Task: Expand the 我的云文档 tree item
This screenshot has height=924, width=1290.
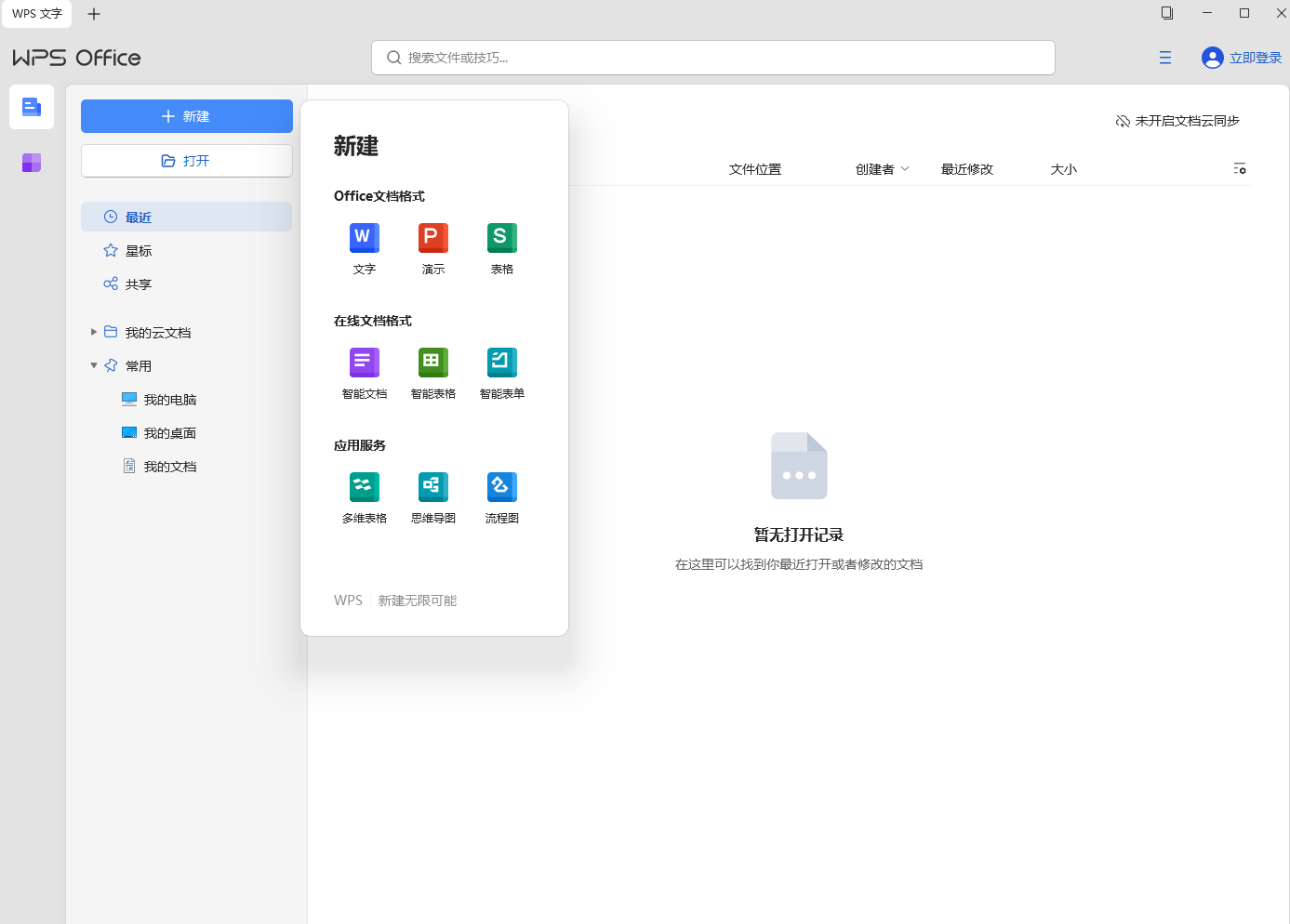Action: [x=93, y=332]
